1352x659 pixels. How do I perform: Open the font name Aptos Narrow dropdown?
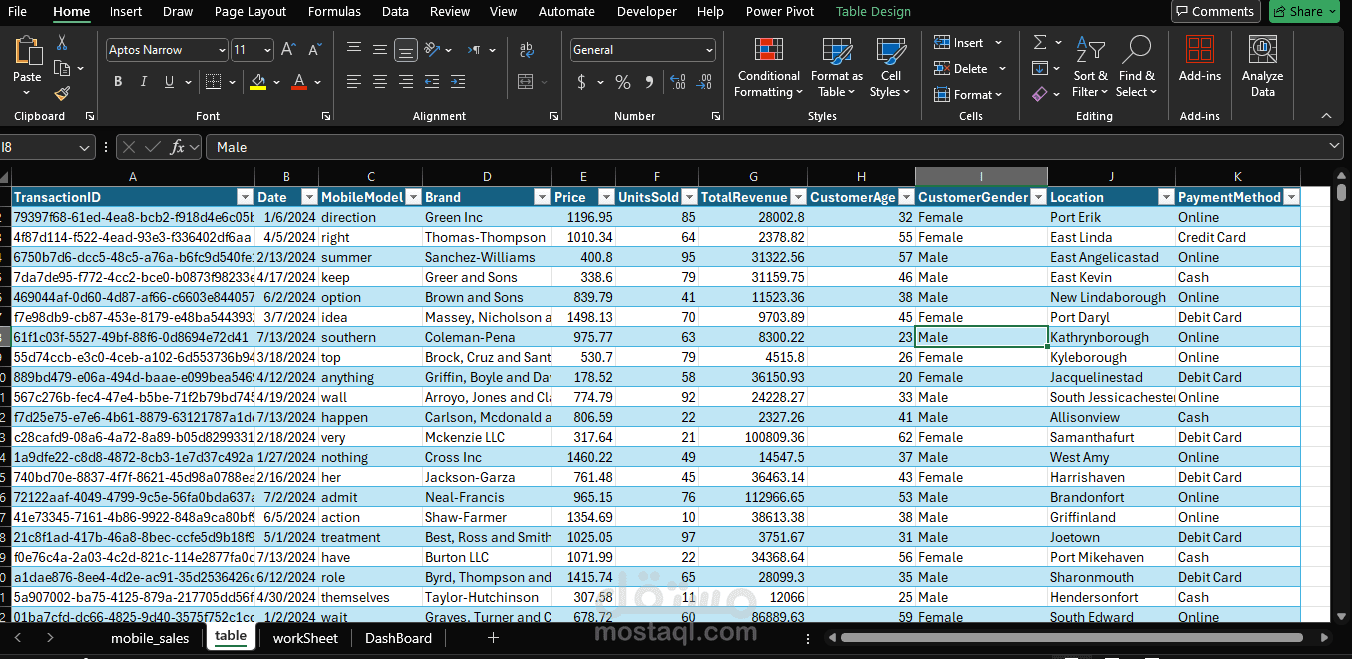222,50
